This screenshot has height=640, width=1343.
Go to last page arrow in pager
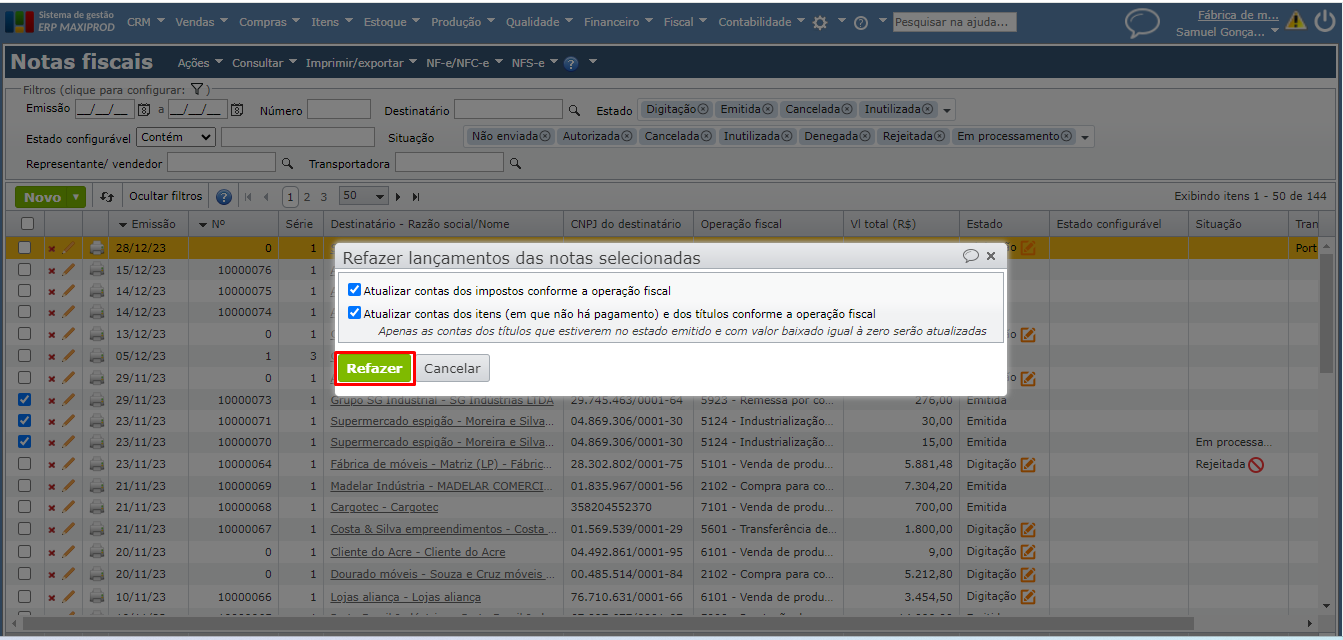pos(416,197)
